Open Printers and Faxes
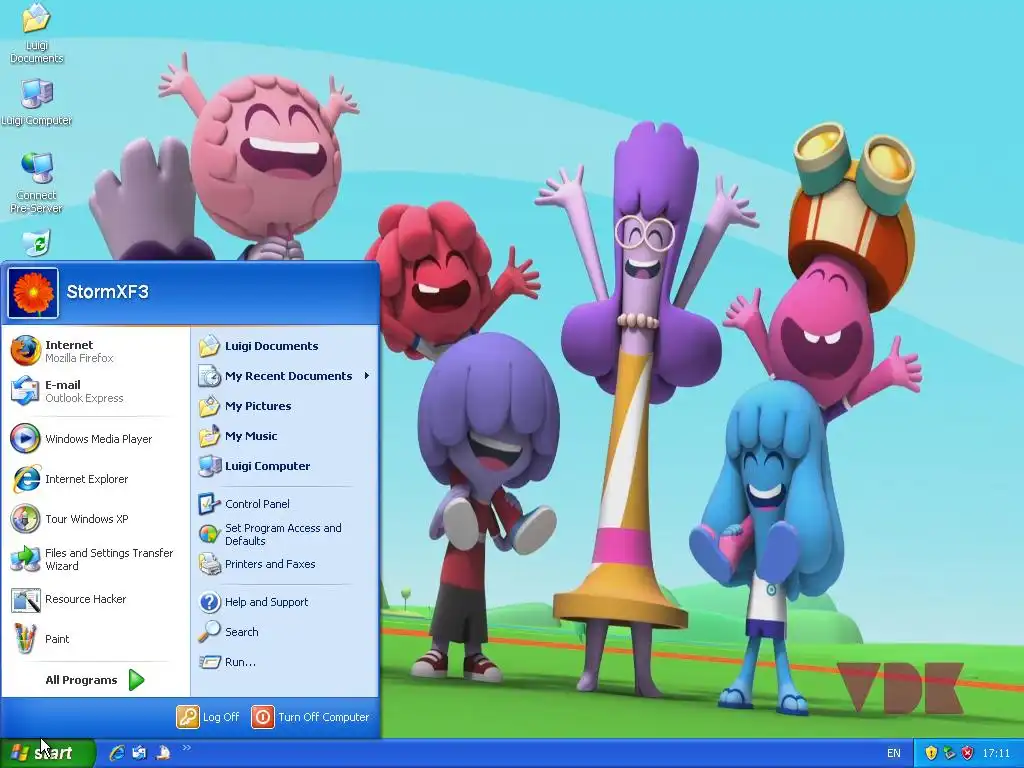Screen dimensions: 1024x768 point(285,564)
